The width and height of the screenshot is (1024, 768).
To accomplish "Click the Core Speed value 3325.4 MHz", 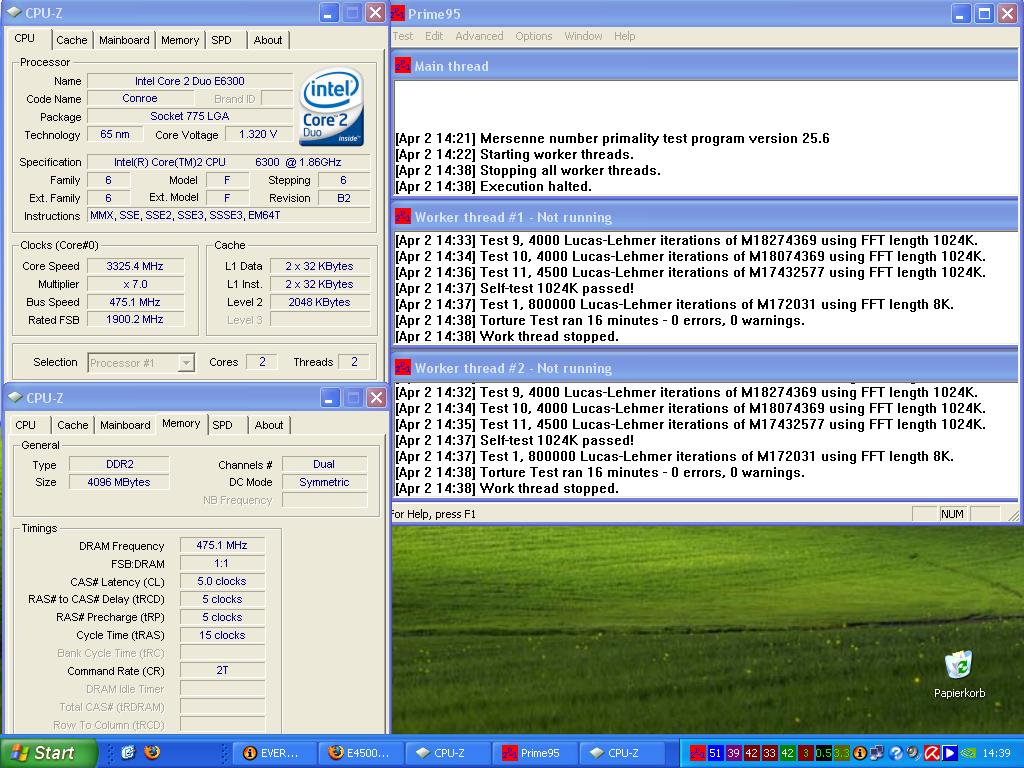I will [x=135, y=266].
